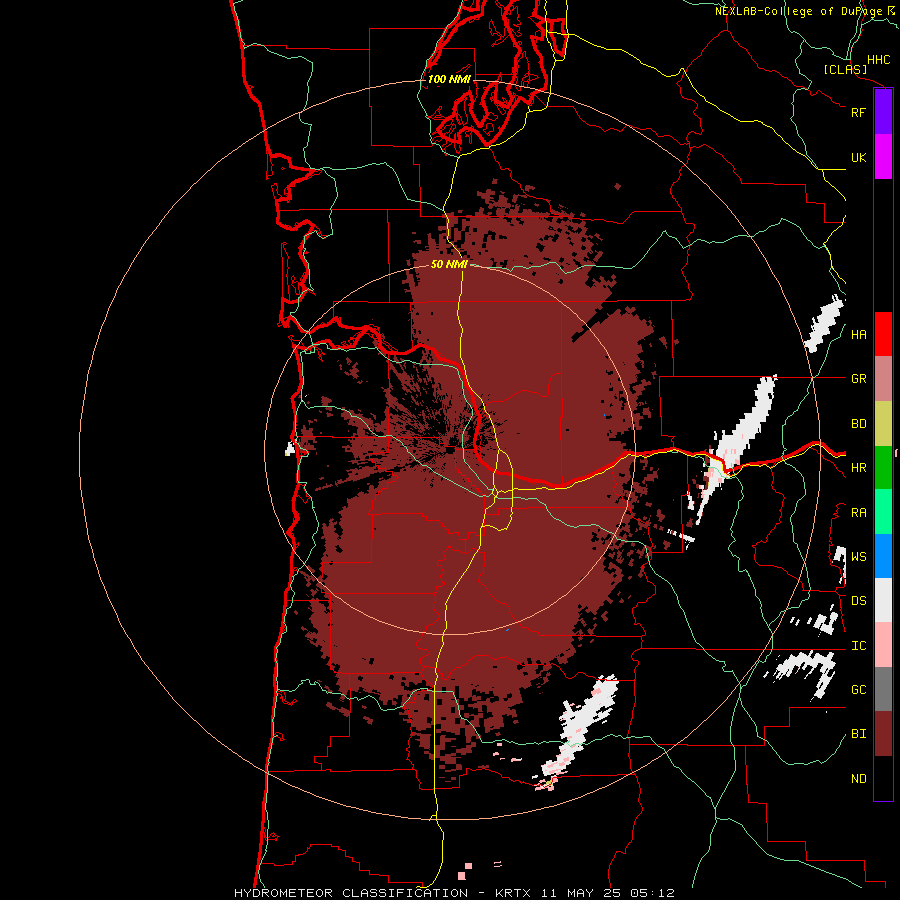Select the light pink IC legend swatch
Screen dimensions: 900x900
pos(883,645)
